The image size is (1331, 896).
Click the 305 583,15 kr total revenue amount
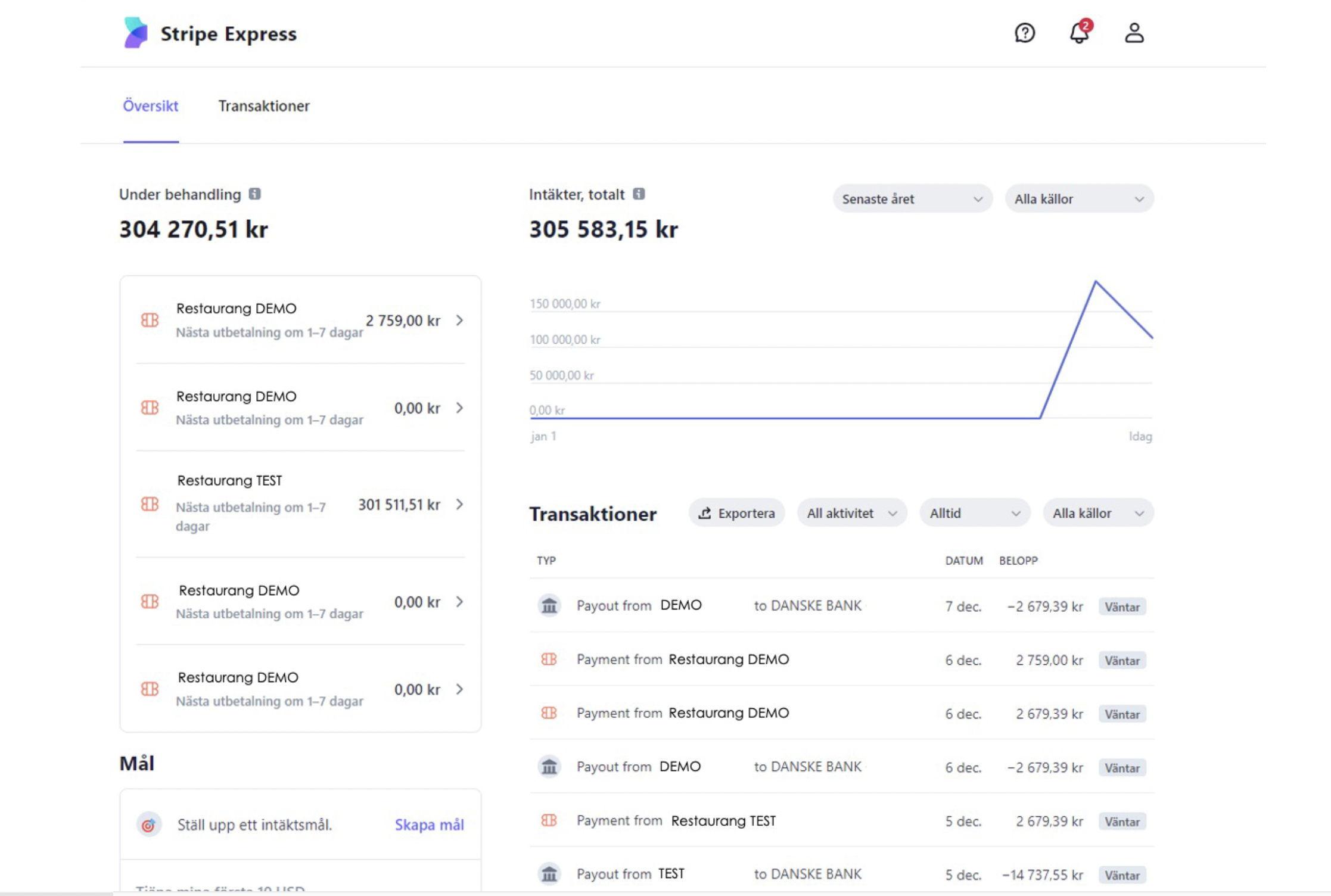[x=604, y=229]
